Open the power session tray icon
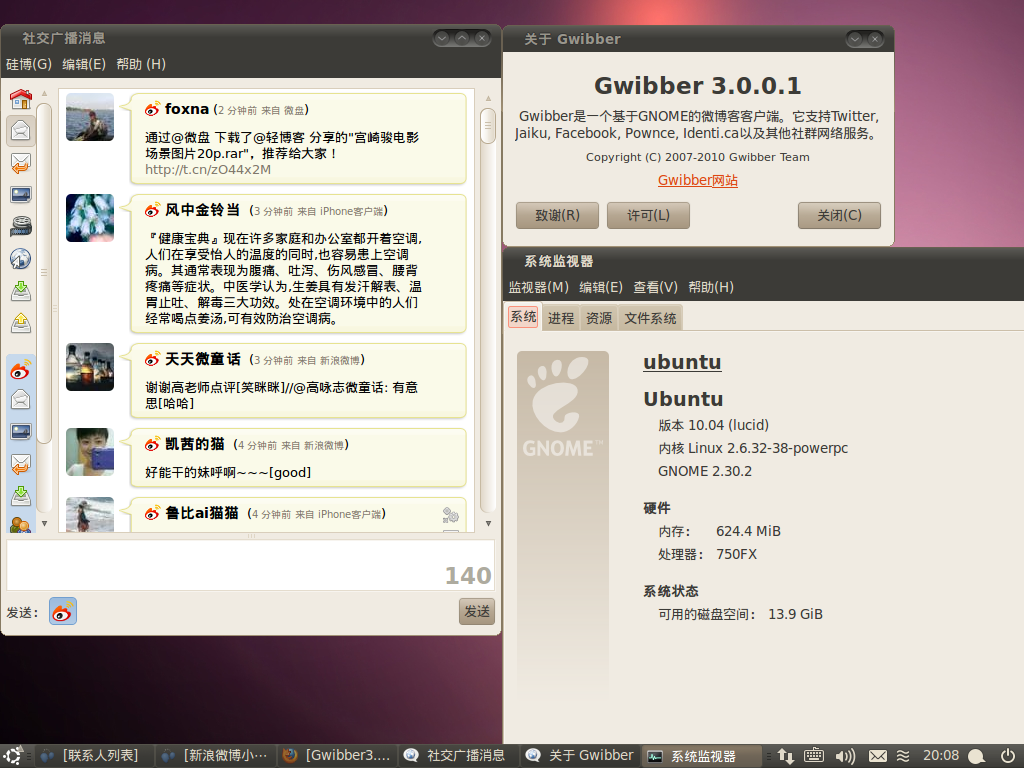The height and width of the screenshot is (768, 1024). click(1008, 756)
